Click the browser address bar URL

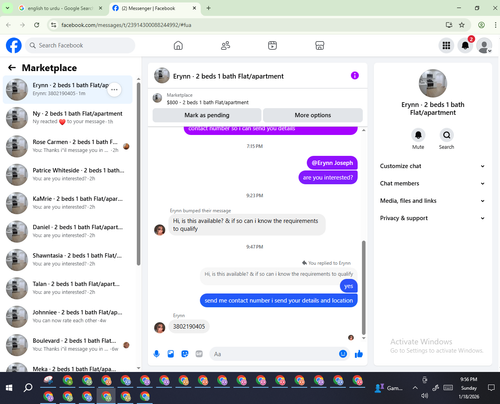coord(126,25)
